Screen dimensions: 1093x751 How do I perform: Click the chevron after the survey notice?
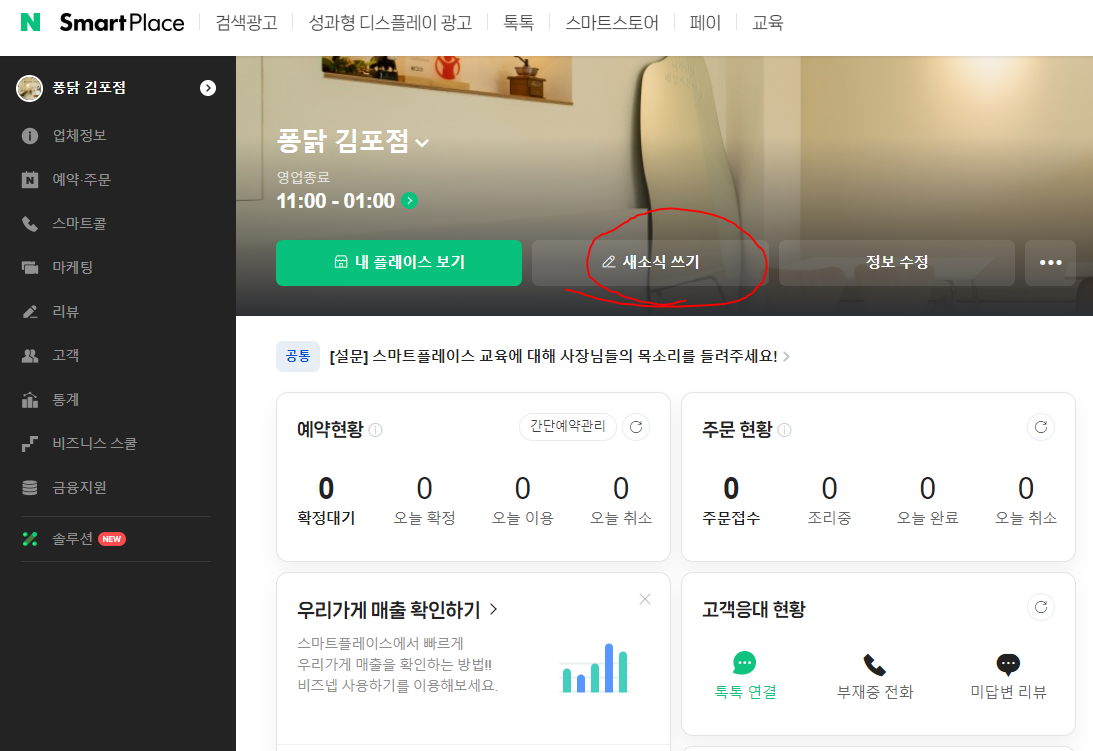point(786,356)
